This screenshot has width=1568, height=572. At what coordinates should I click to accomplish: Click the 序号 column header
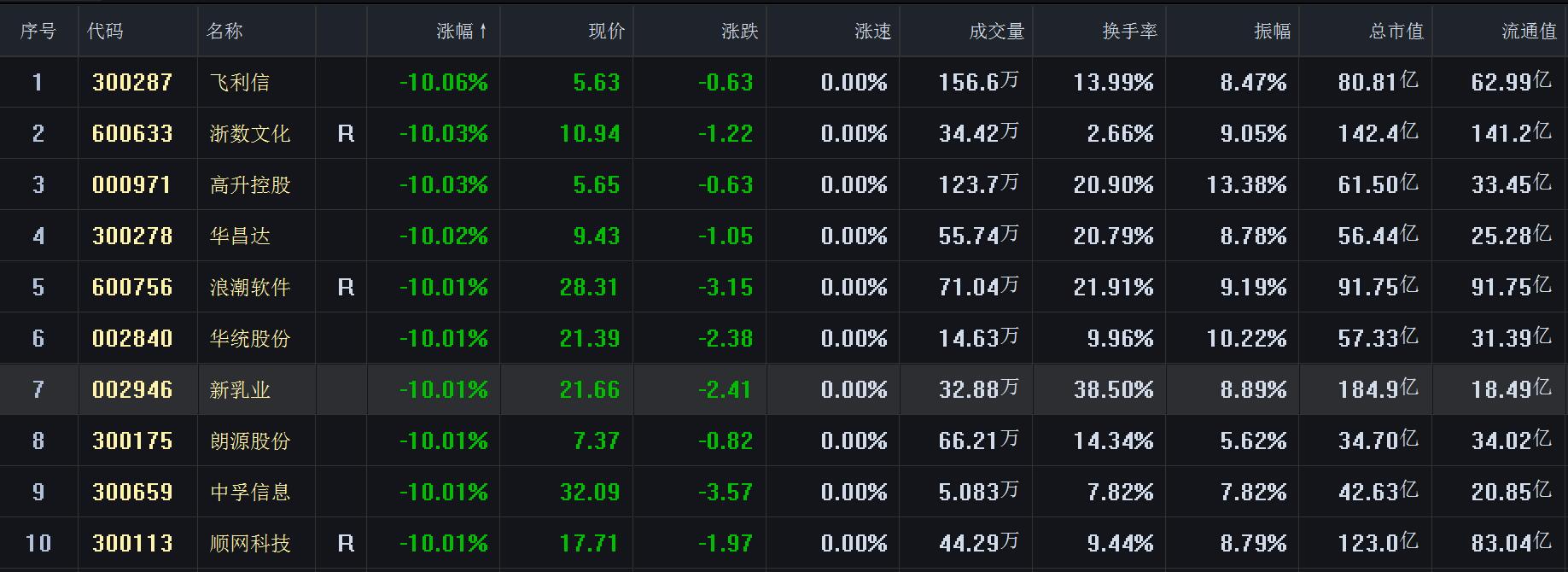pyautogui.click(x=38, y=32)
